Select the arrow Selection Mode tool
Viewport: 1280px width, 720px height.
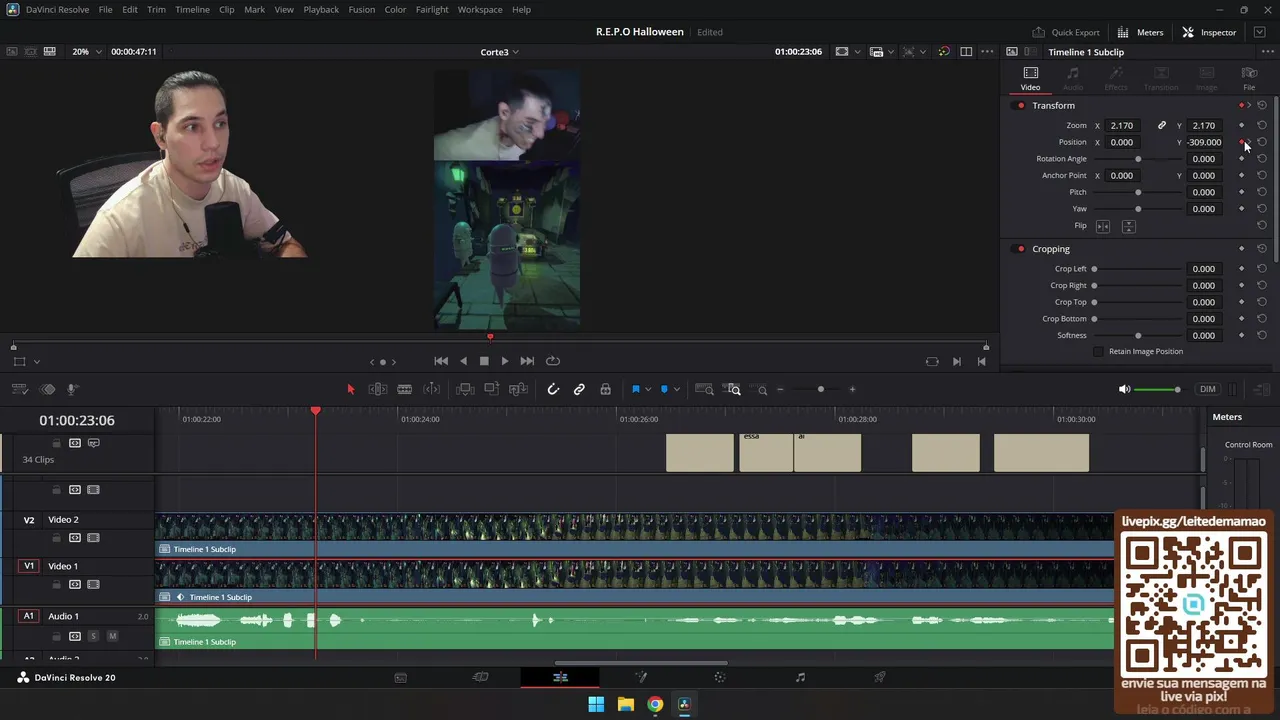pyautogui.click(x=351, y=389)
